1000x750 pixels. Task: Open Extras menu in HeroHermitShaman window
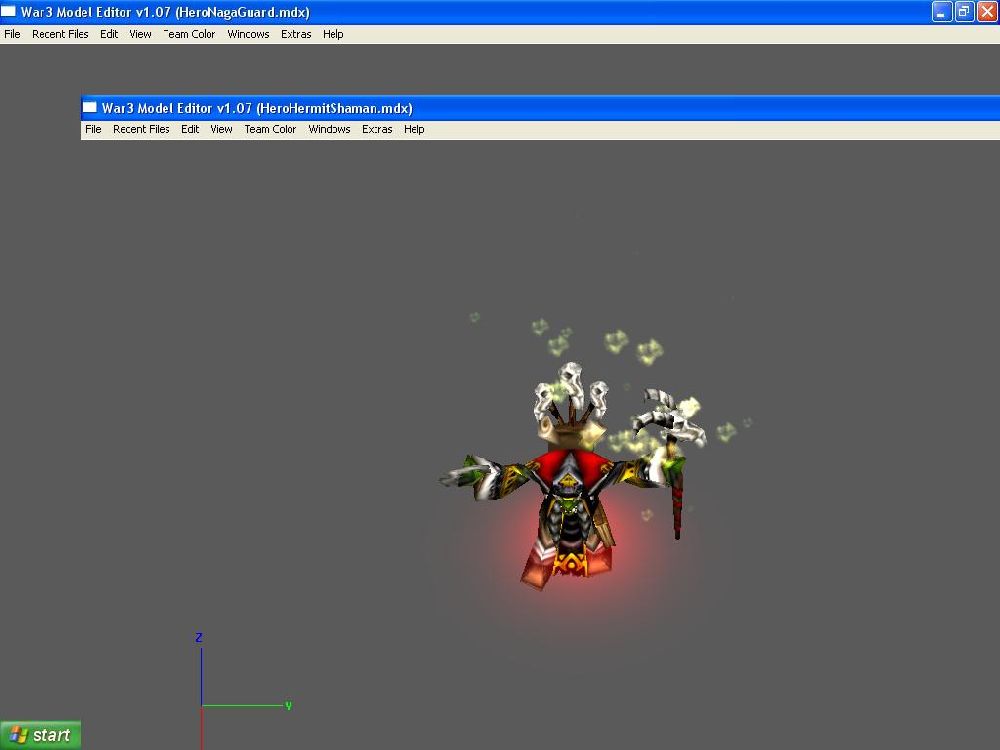377,129
